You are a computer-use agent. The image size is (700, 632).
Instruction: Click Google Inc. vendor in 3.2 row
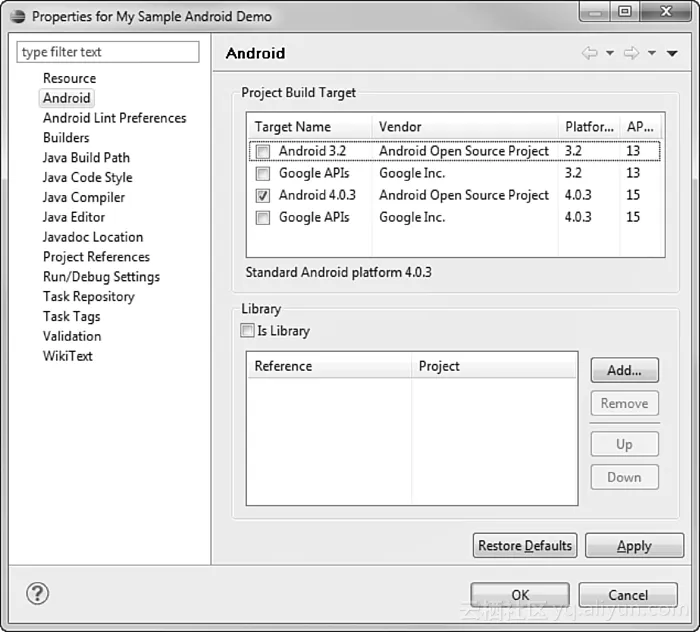point(412,173)
